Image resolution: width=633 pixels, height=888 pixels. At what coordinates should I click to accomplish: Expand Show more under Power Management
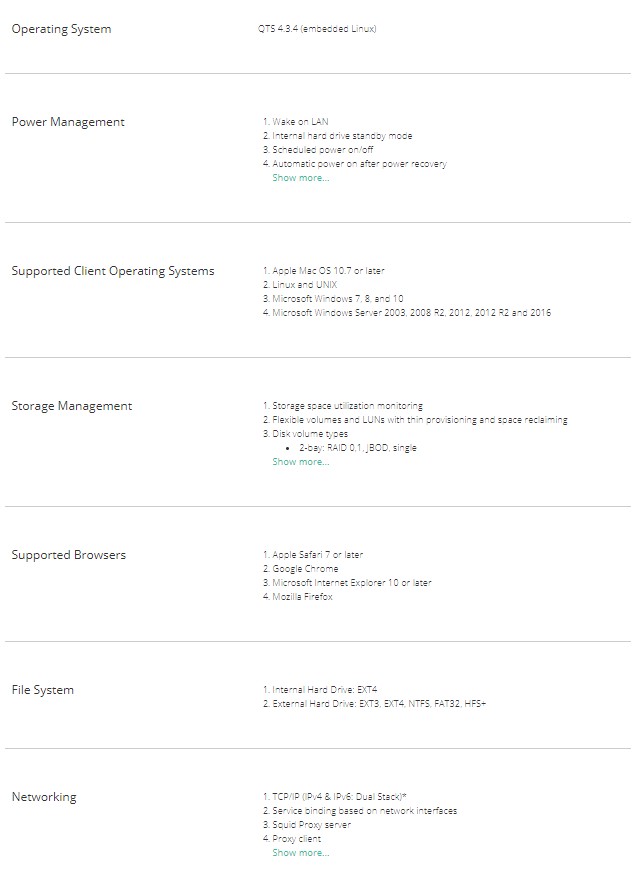tap(300, 178)
